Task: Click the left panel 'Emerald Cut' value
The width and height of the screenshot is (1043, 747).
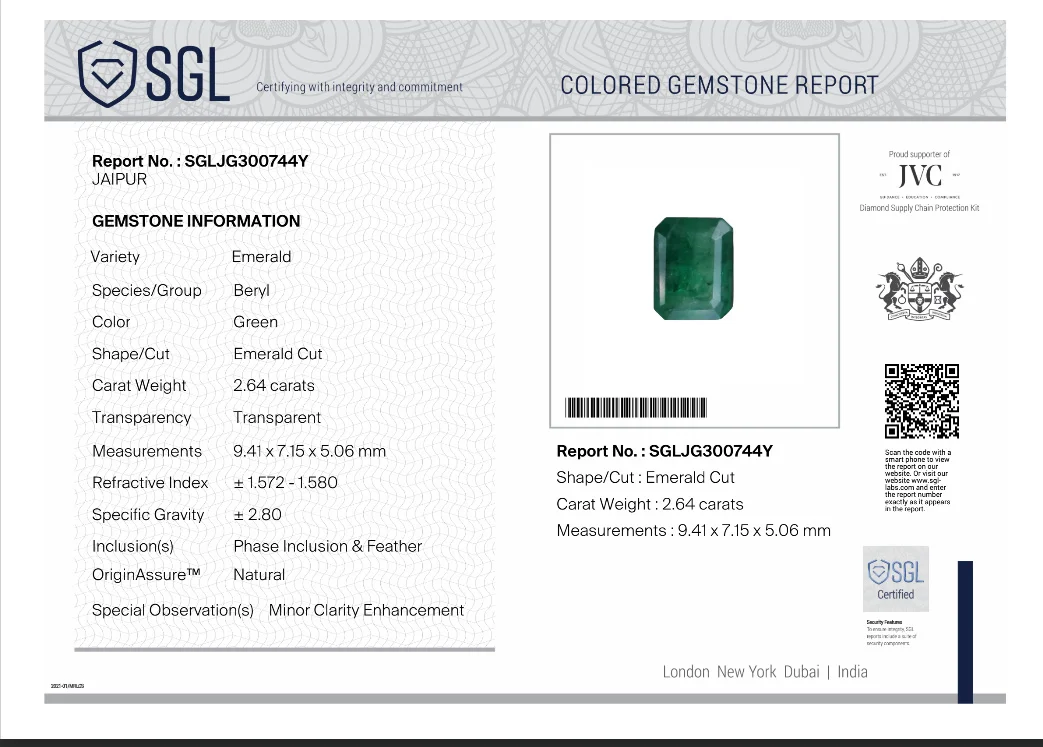Action: (277, 354)
